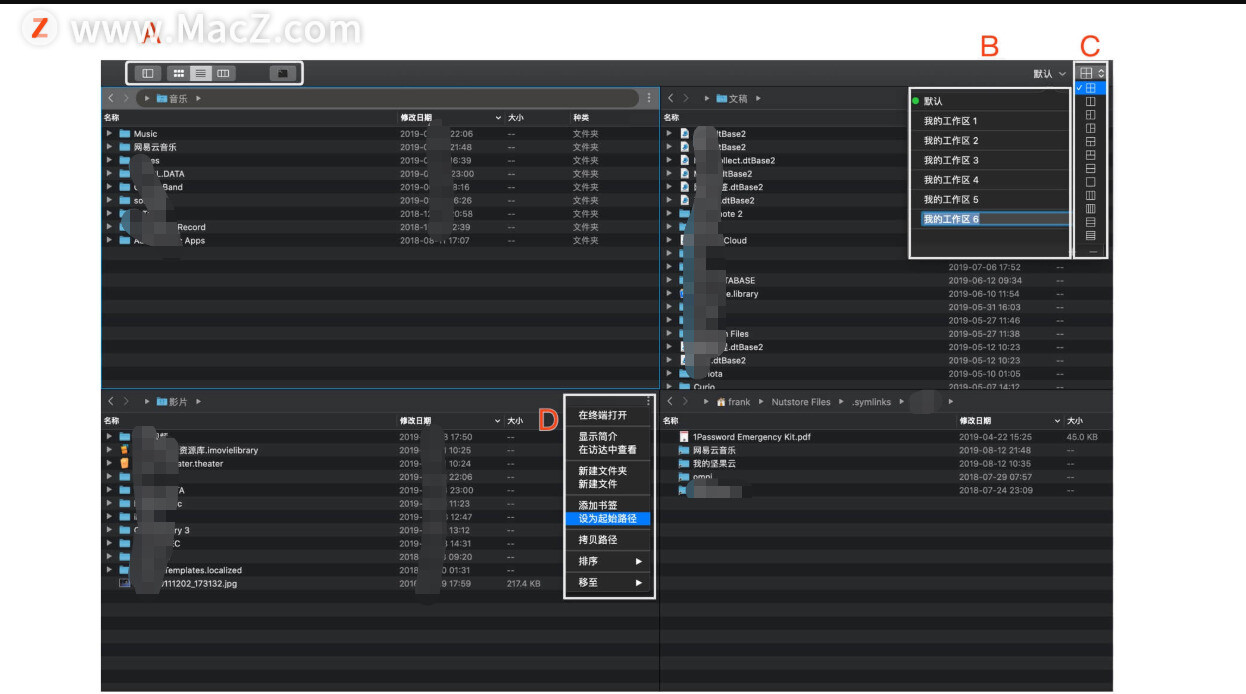Click the arrow after 文稿 in the path bar
The image size is (1246, 694).
click(758, 98)
